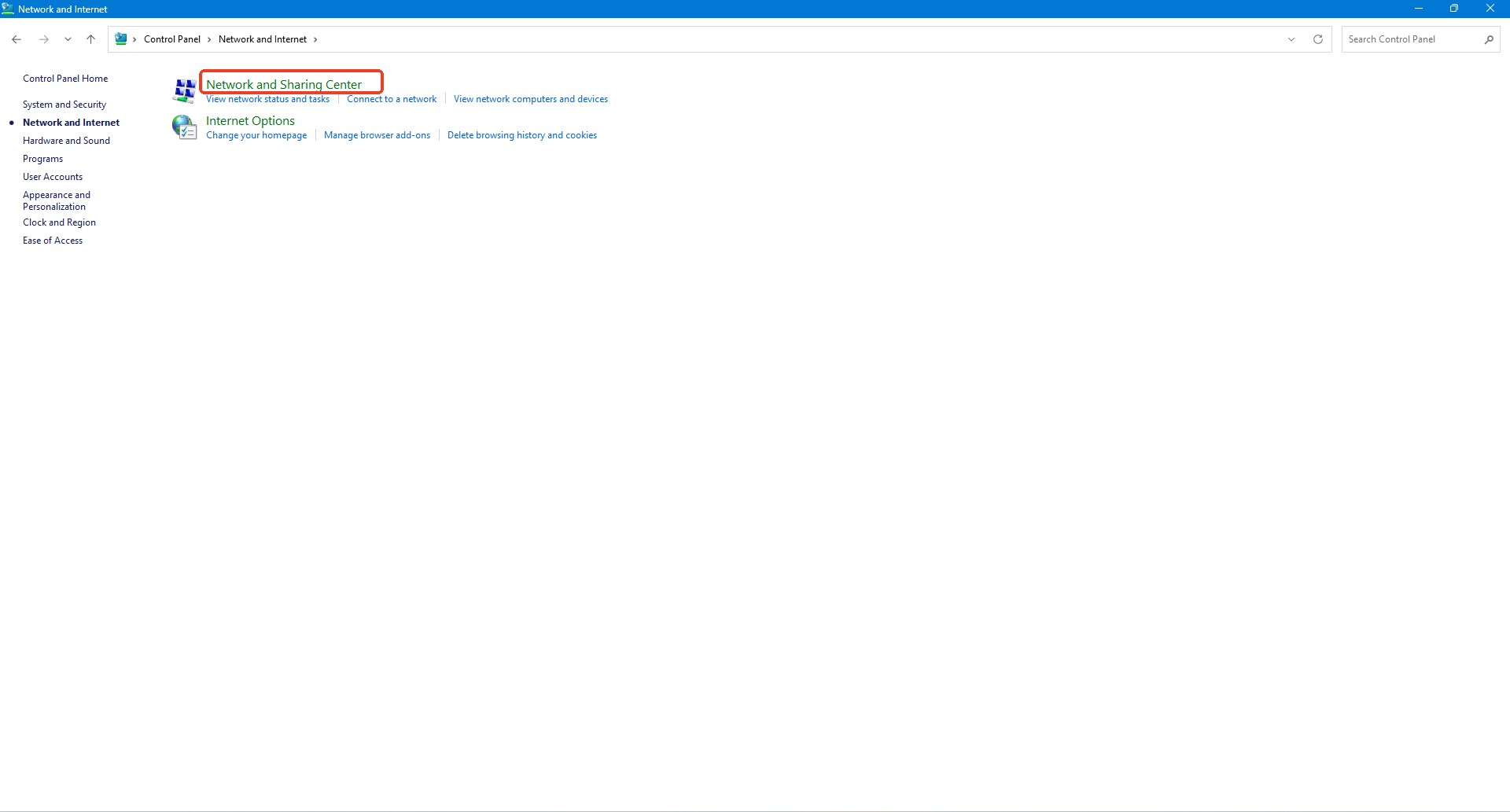Image resolution: width=1510 pixels, height=812 pixels.
Task: Go up one level with up arrow
Action: click(x=91, y=39)
